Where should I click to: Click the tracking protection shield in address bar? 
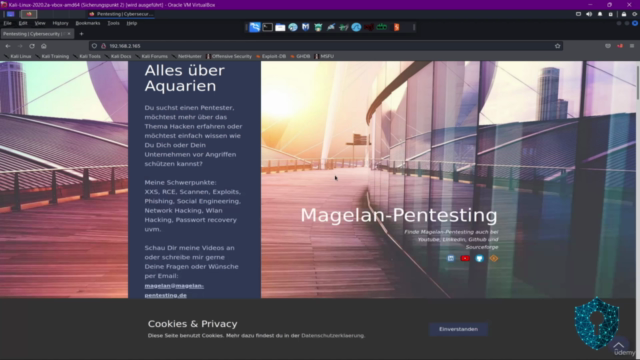click(94, 46)
